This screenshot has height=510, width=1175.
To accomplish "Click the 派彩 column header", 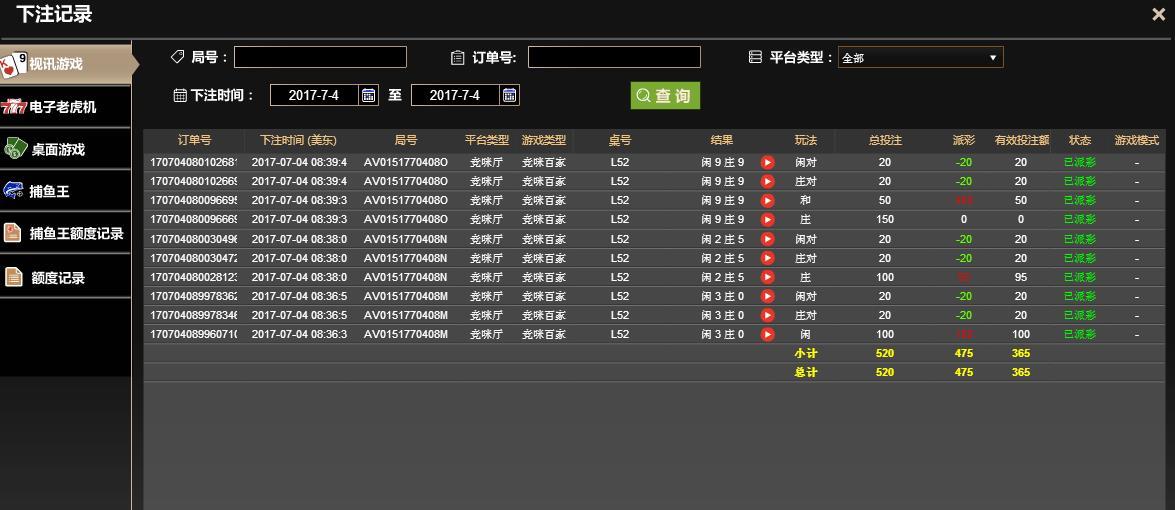I will coord(964,140).
